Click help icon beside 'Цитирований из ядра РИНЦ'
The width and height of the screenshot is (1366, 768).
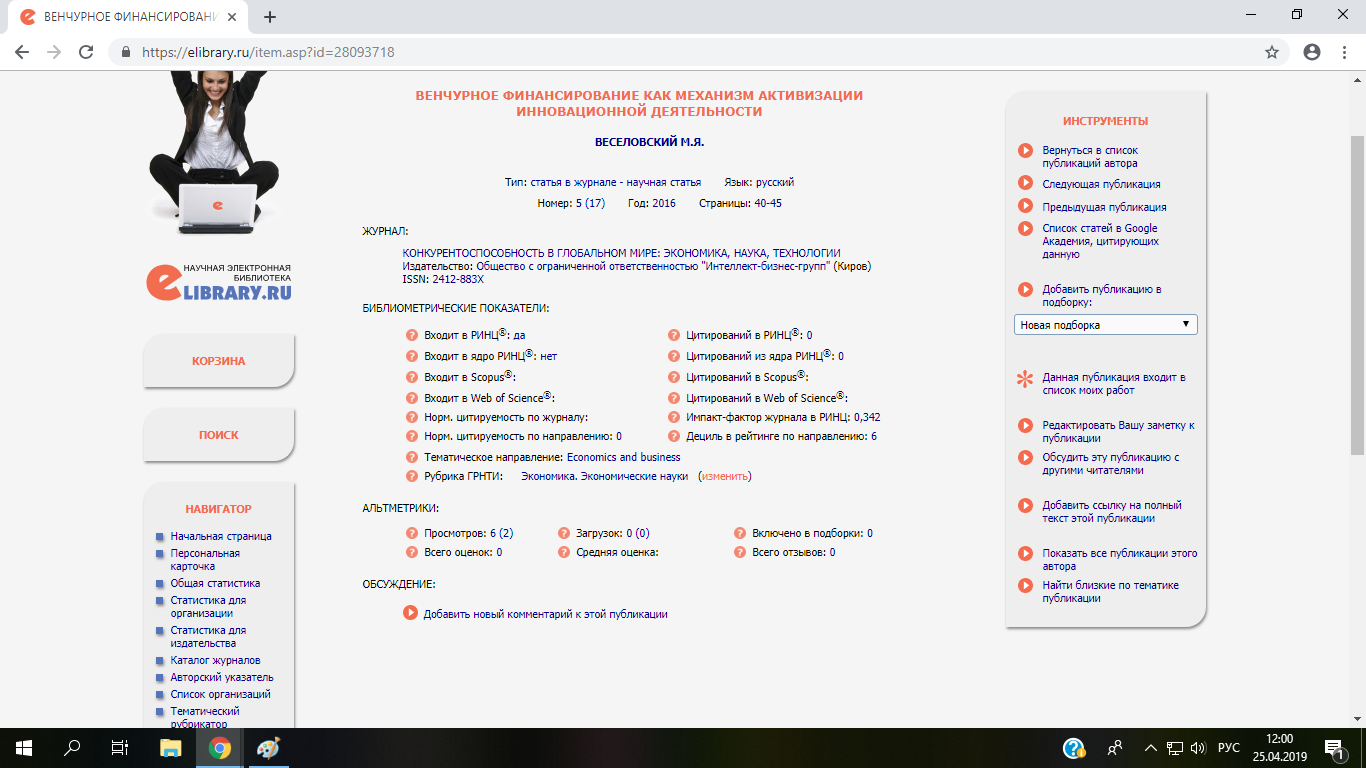[673, 356]
